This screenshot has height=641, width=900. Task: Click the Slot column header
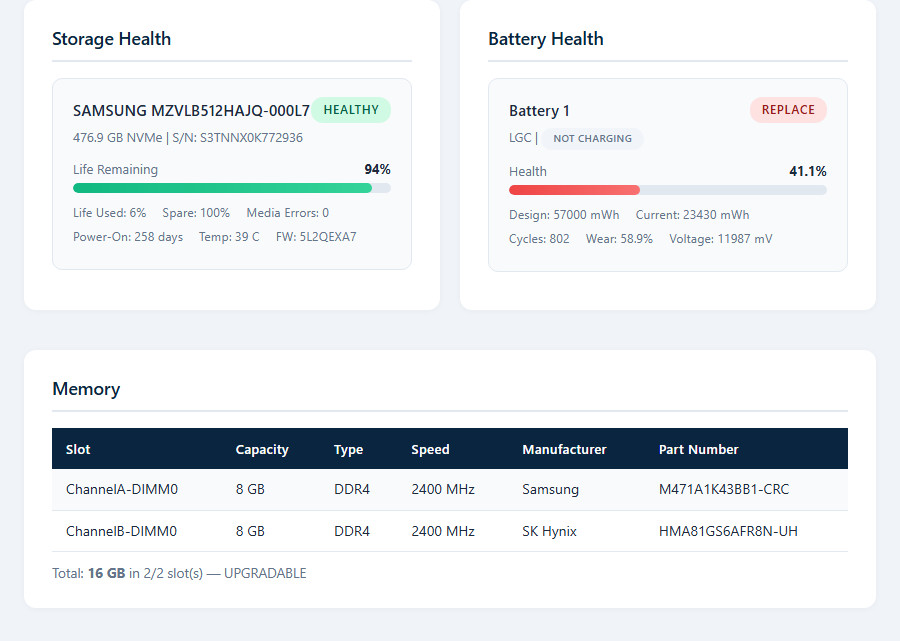78,449
